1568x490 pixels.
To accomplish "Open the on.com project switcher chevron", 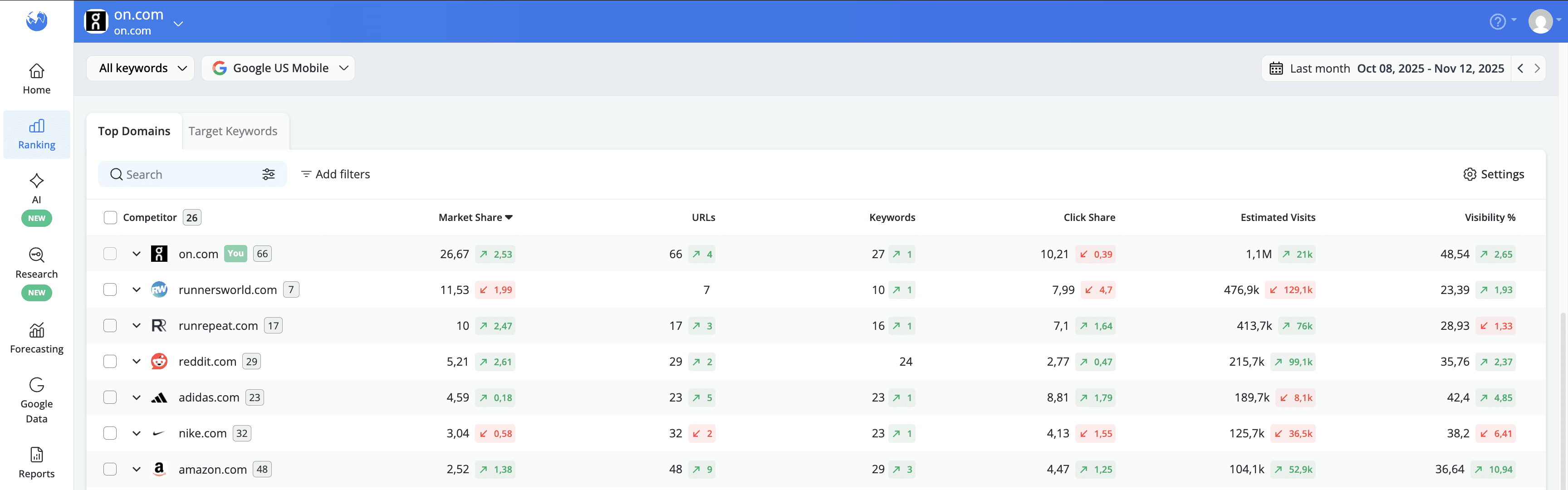I will (x=178, y=24).
